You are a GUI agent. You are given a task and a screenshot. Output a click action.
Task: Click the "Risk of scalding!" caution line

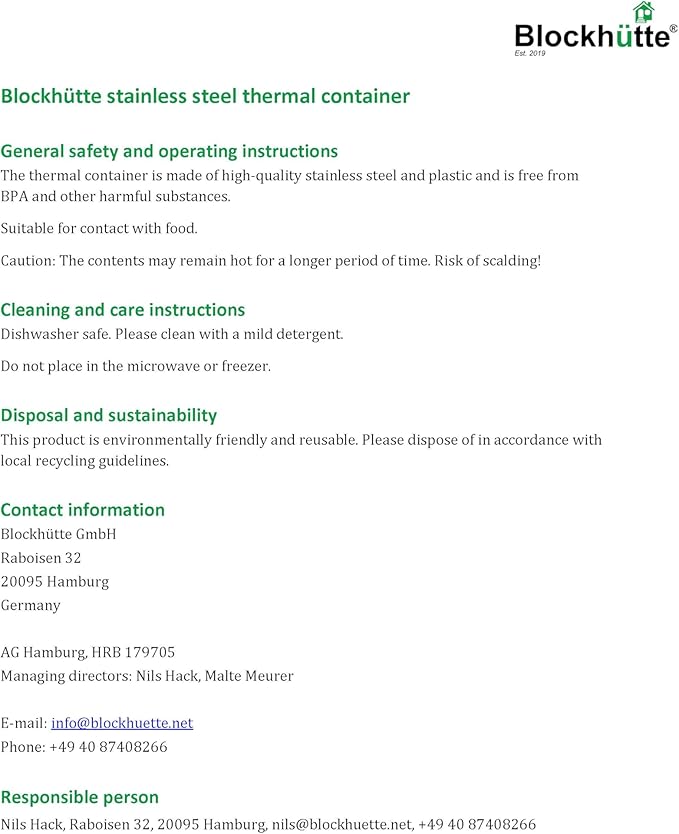click(270, 261)
